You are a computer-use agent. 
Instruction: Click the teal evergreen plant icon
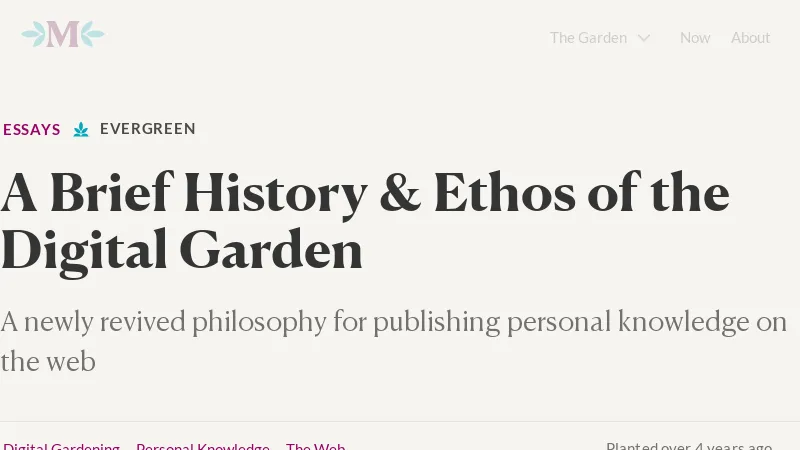coord(81,129)
